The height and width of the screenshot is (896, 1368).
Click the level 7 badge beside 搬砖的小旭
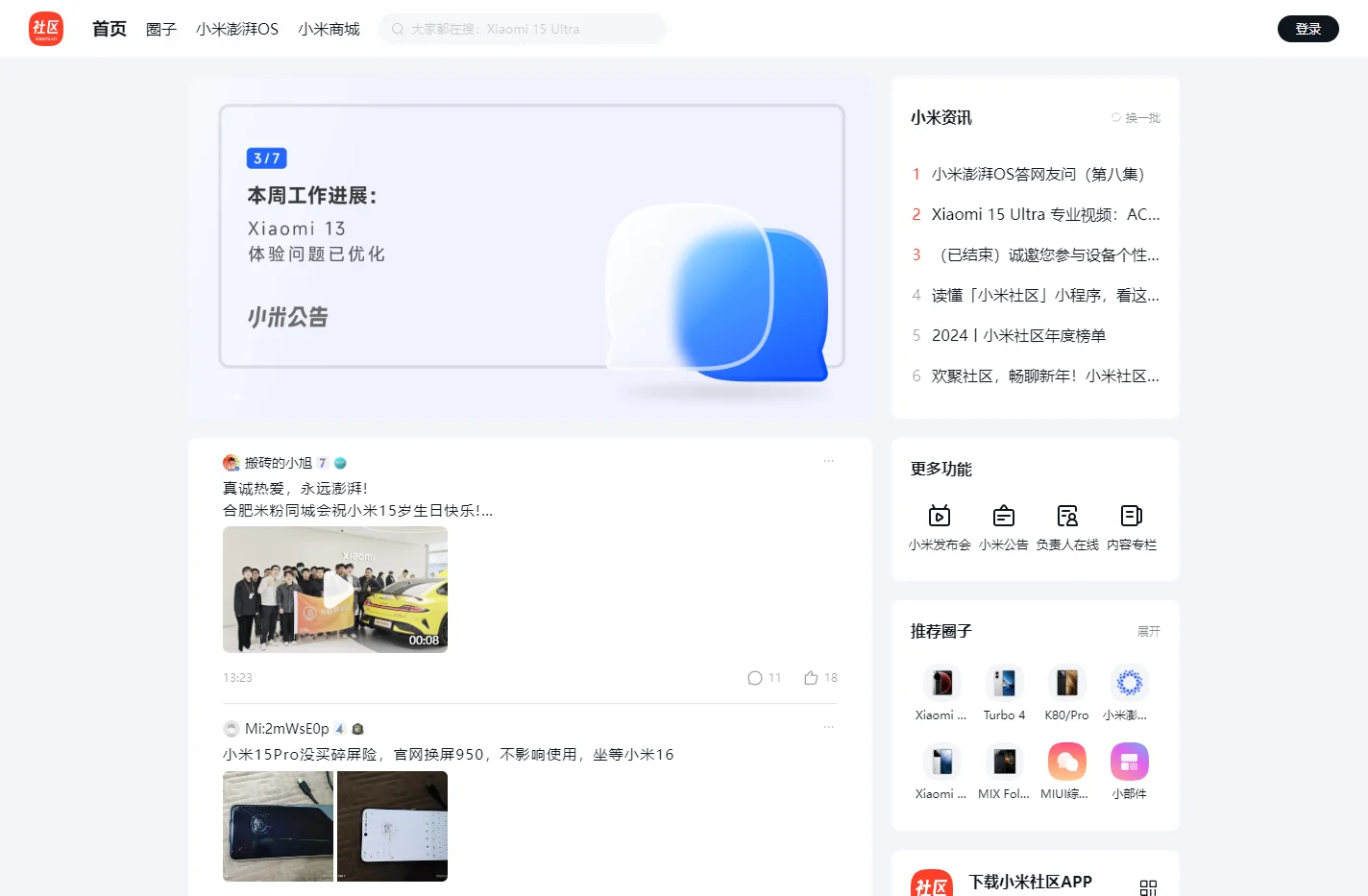(x=323, y=463)
